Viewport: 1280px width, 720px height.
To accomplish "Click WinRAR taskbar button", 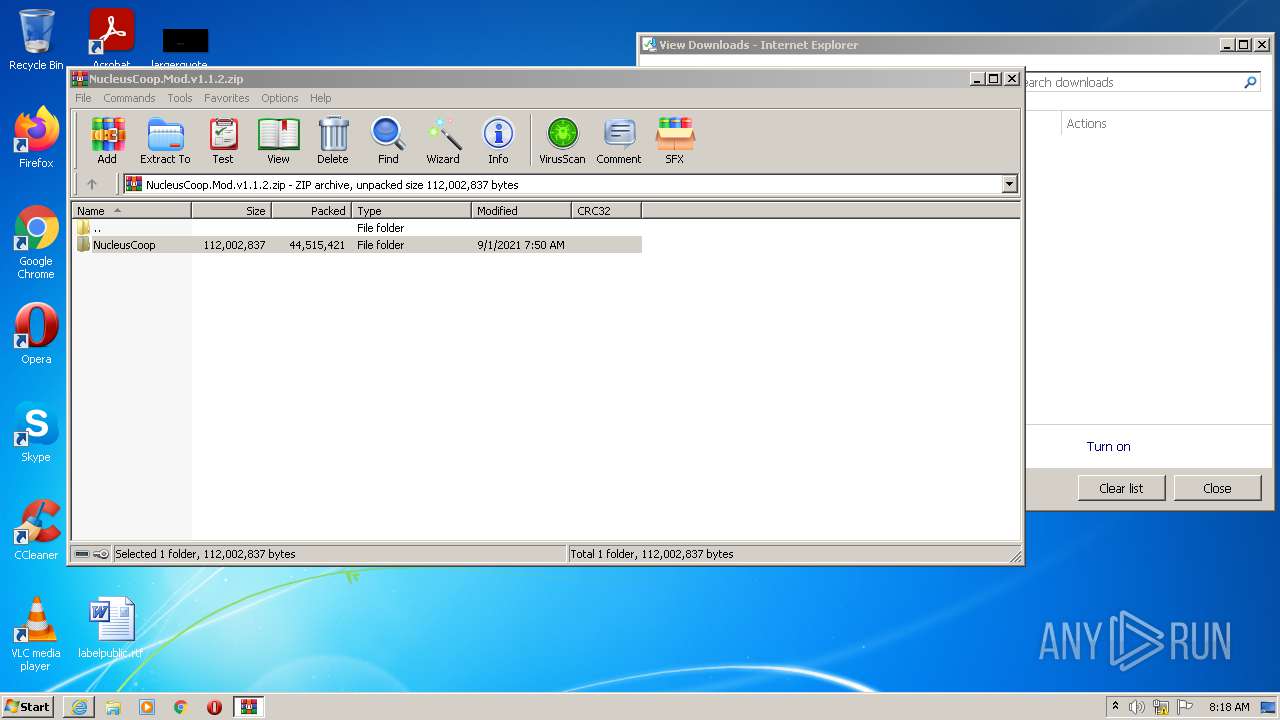I will pos(249,707).
